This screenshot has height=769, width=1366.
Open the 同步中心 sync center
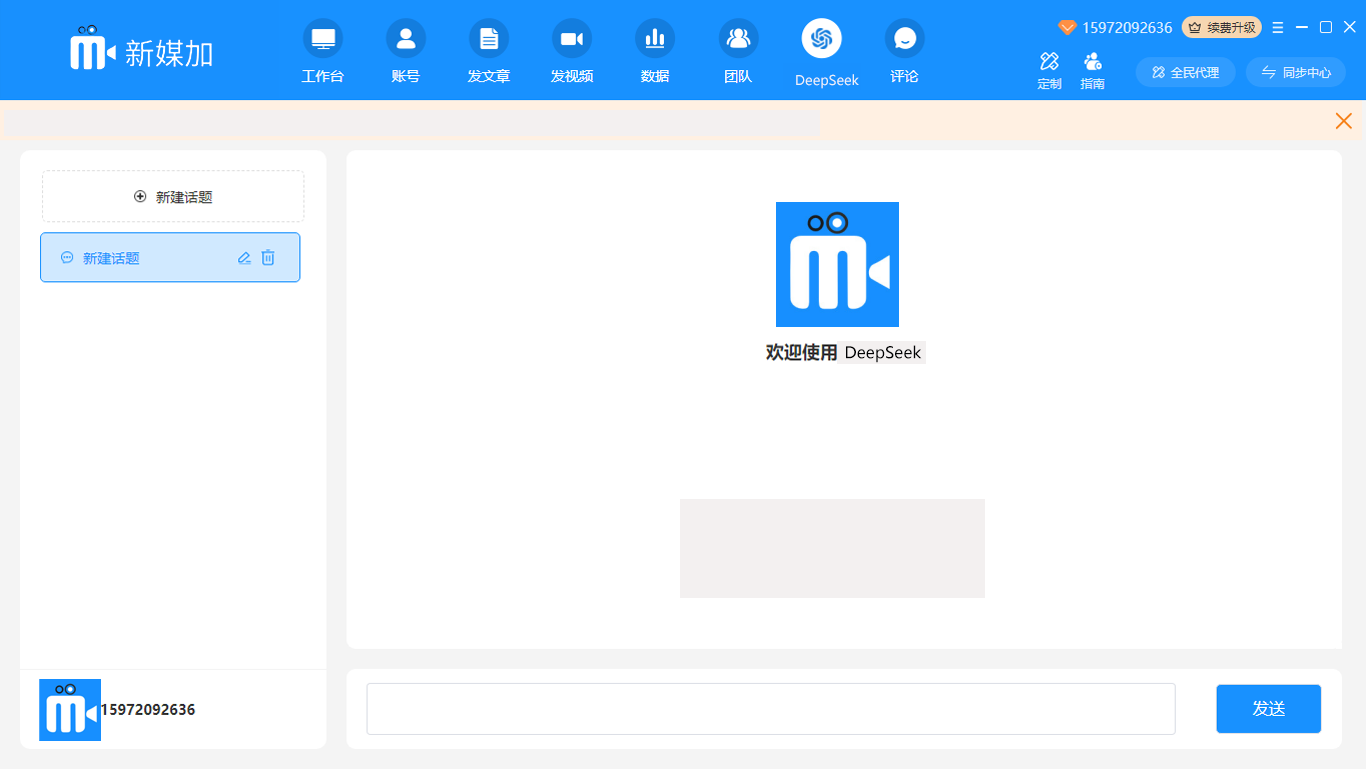[1296, 72]
